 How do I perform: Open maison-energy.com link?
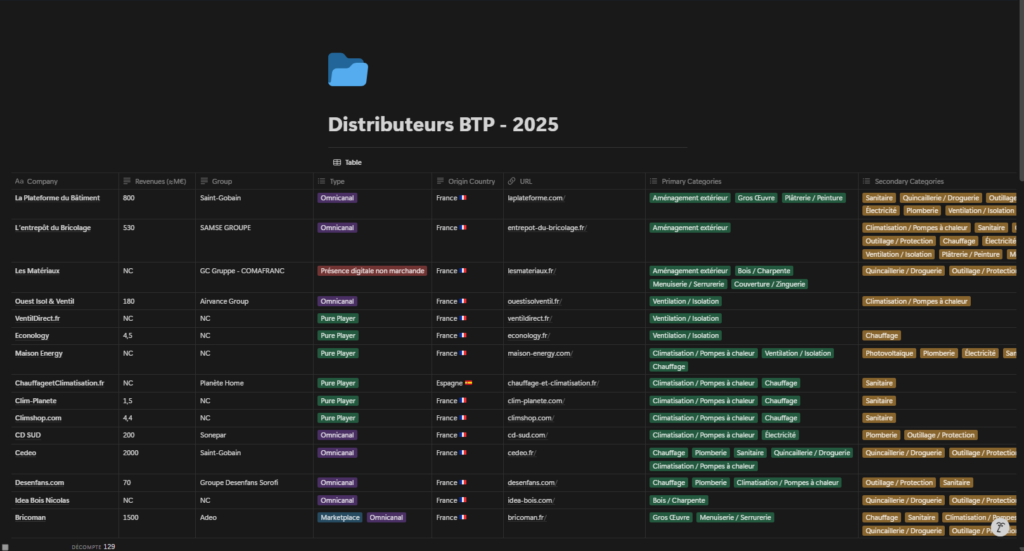tap(539, 354)
